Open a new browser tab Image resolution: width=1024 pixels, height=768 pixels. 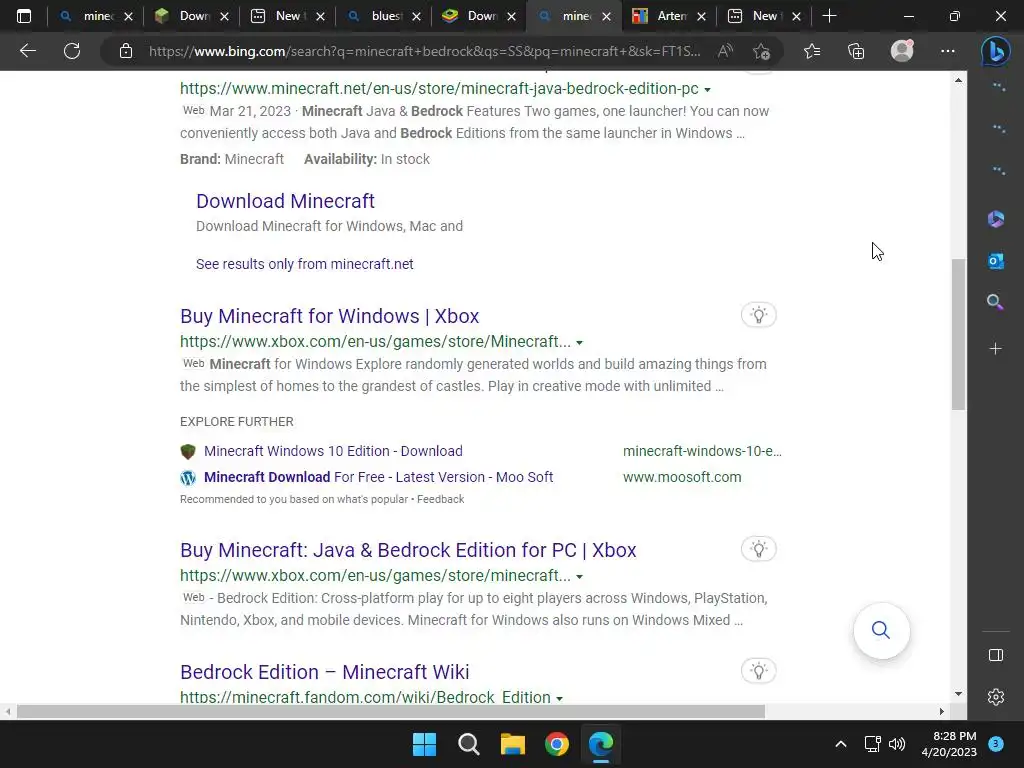pos(829,16)
